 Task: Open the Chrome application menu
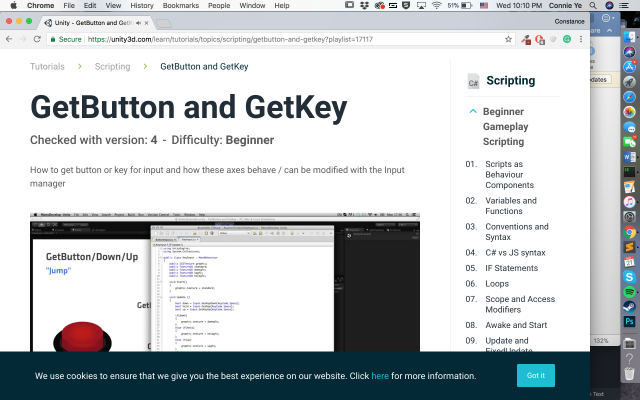(40, 5)
